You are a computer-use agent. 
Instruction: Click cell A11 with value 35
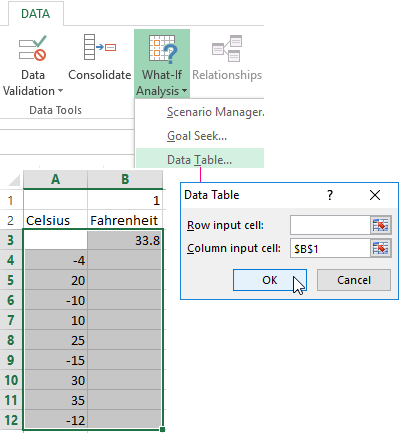point(55,400)
